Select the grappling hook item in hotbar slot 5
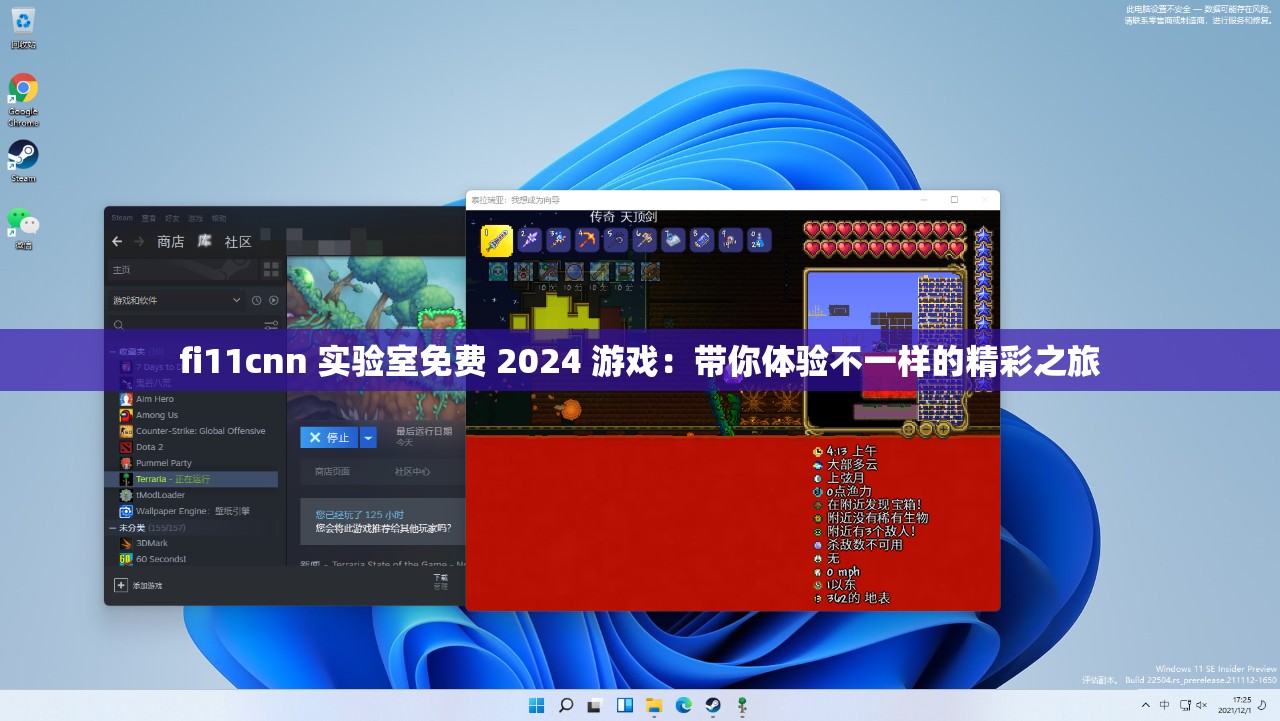Screen dimensions: 1280x721 616,240
